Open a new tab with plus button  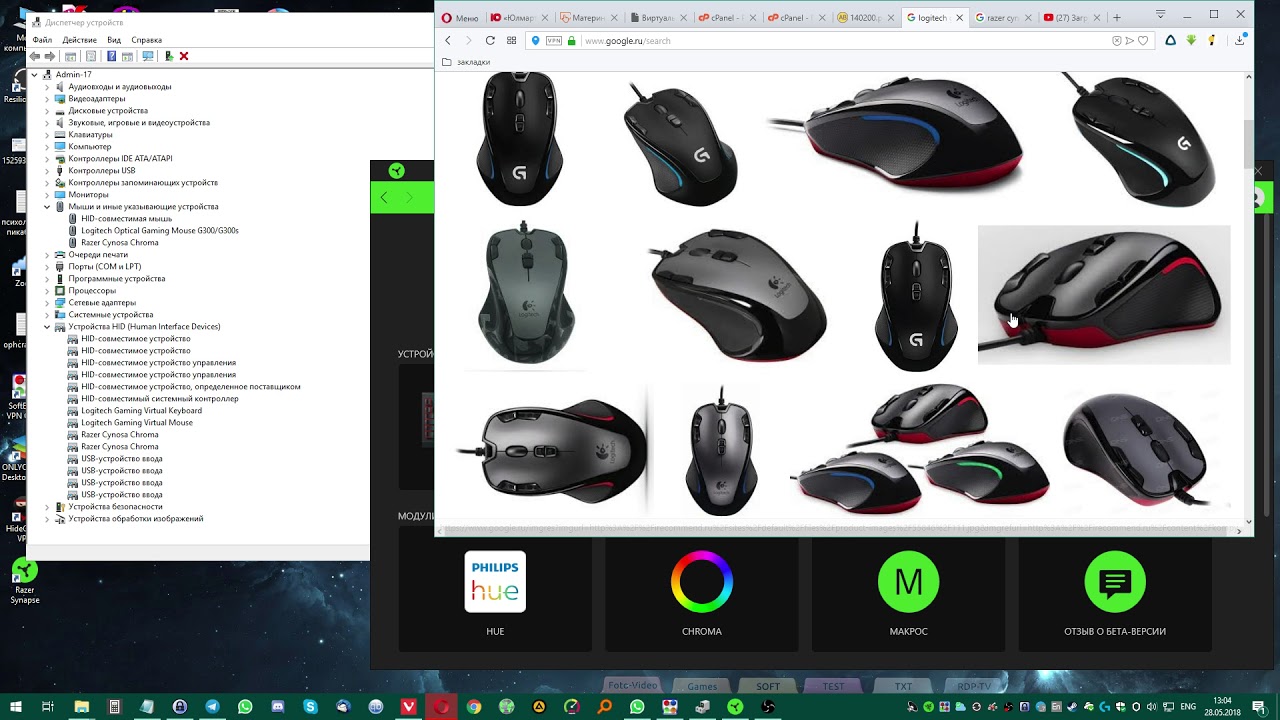point(1117,17)
